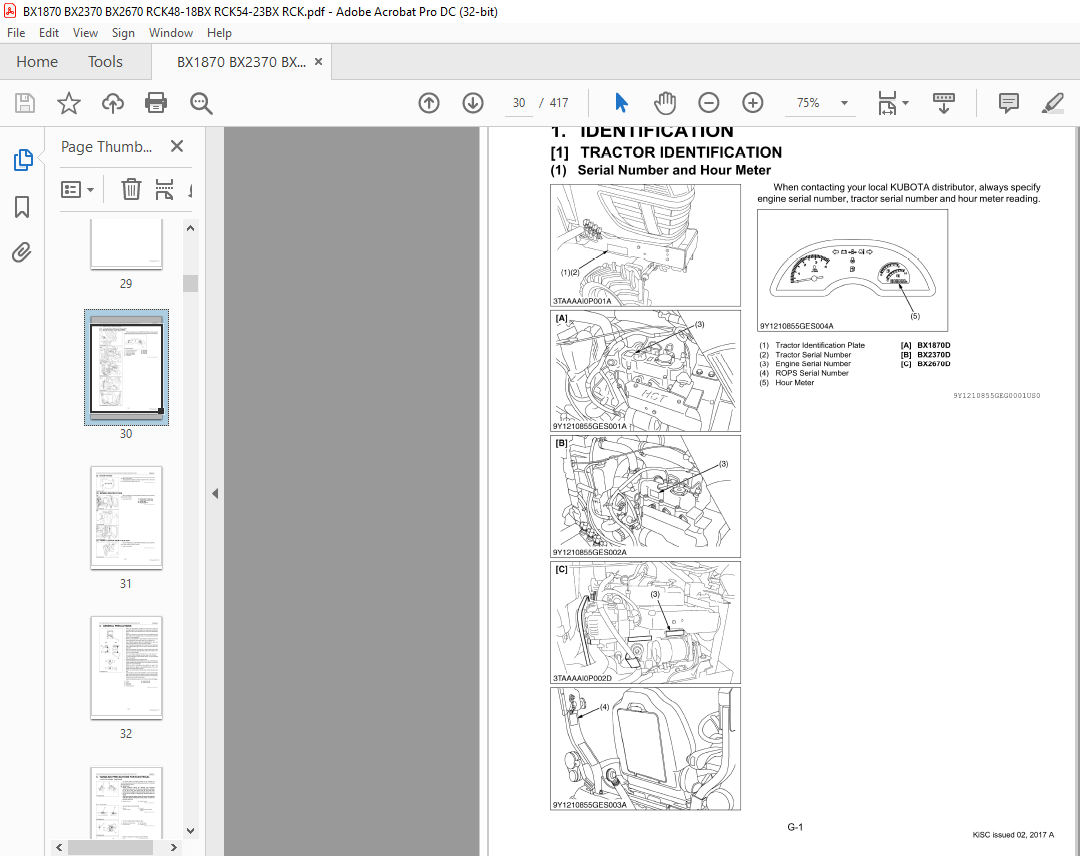Print the document with printer icon
The height and width of the screenshot is (856, 1080).
156,103
